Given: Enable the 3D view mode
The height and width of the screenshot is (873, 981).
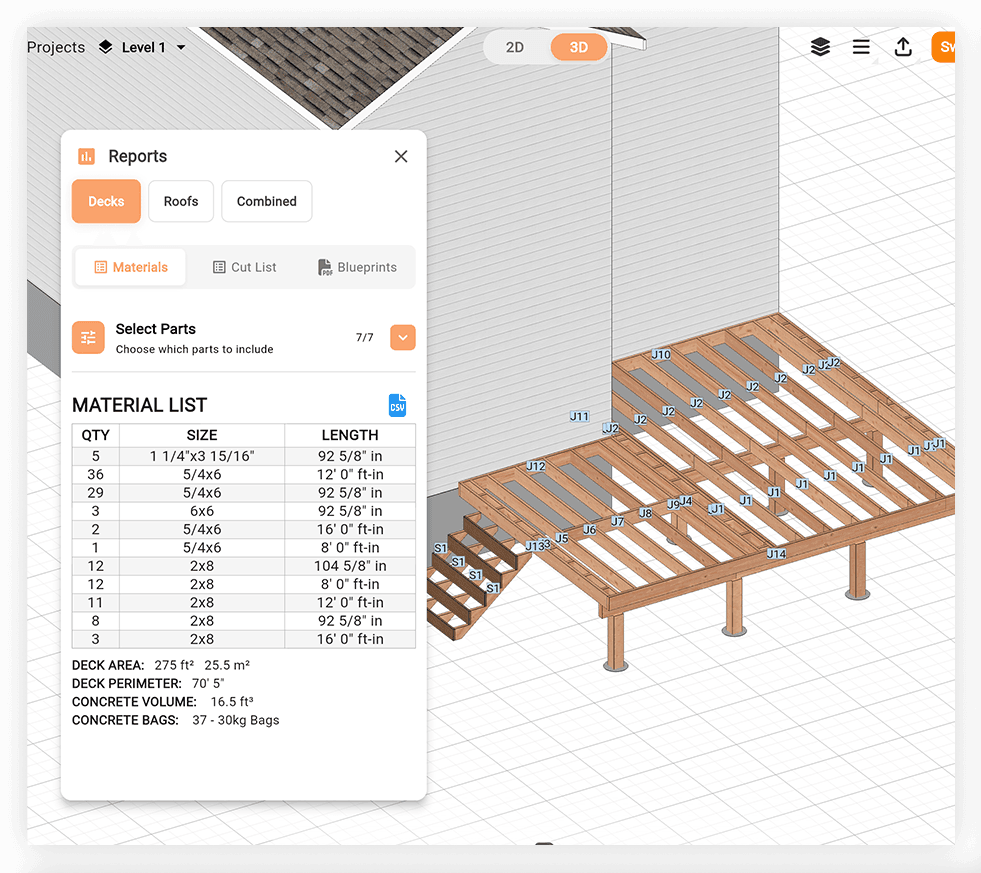Looking at the screenshot, I should (x=578, y=47).
